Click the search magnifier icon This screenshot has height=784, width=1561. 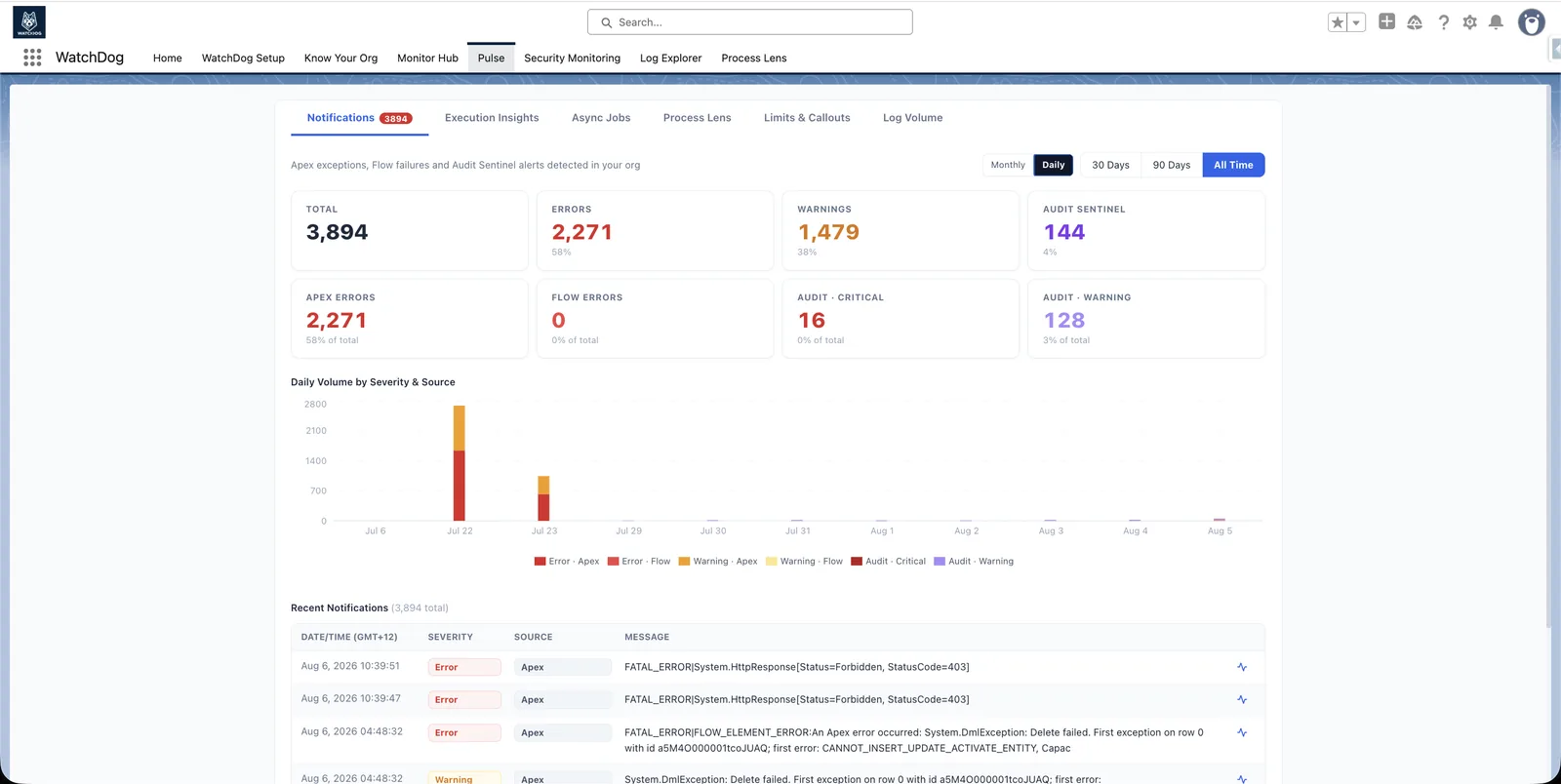click(x=607, y=22)
